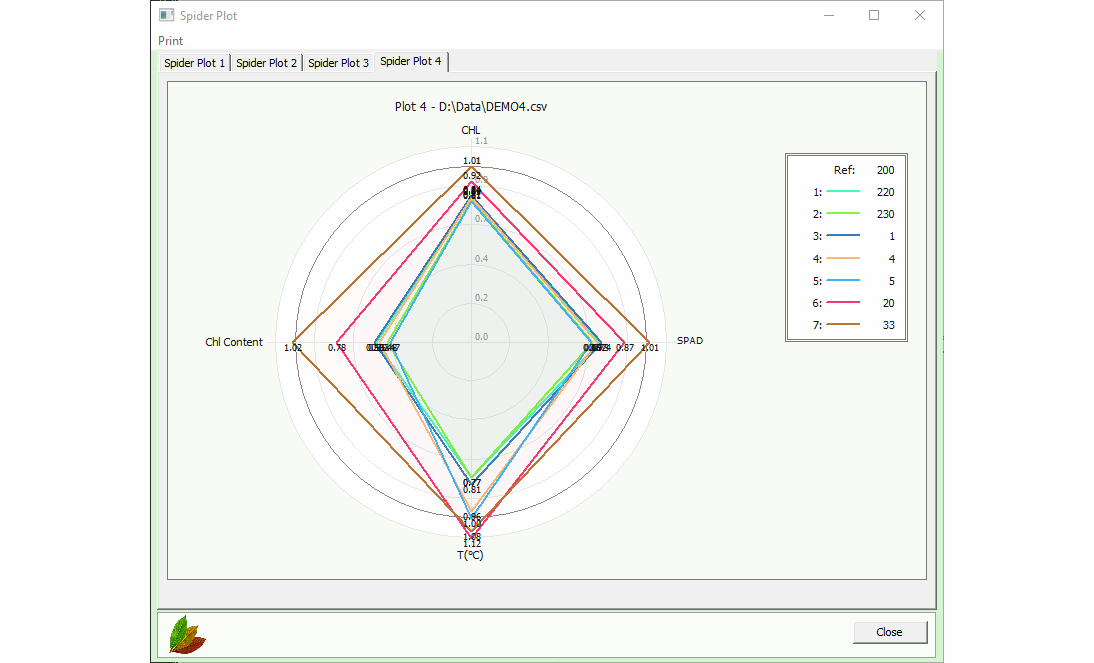
Task: Click the leaf logo icon at the bottom
Action: pyautogui.click(x=187, y=635)
